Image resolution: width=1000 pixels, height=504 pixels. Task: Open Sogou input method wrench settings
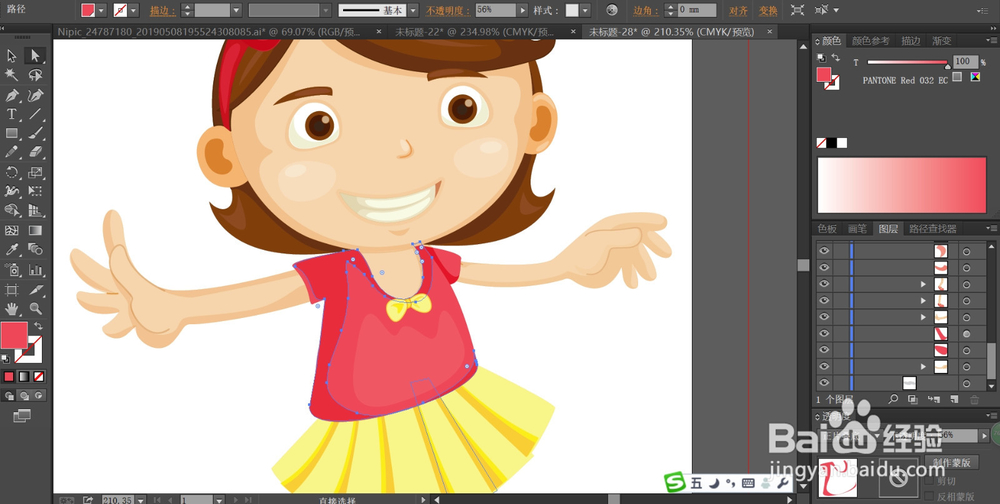click(x=781, y=484)
